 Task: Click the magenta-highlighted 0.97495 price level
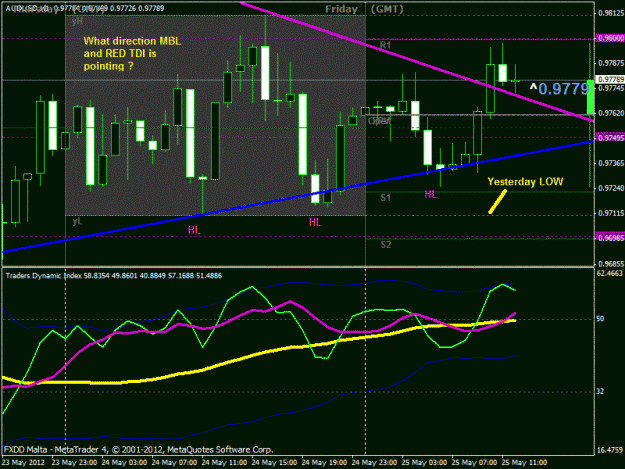click(x=610, y=138)
